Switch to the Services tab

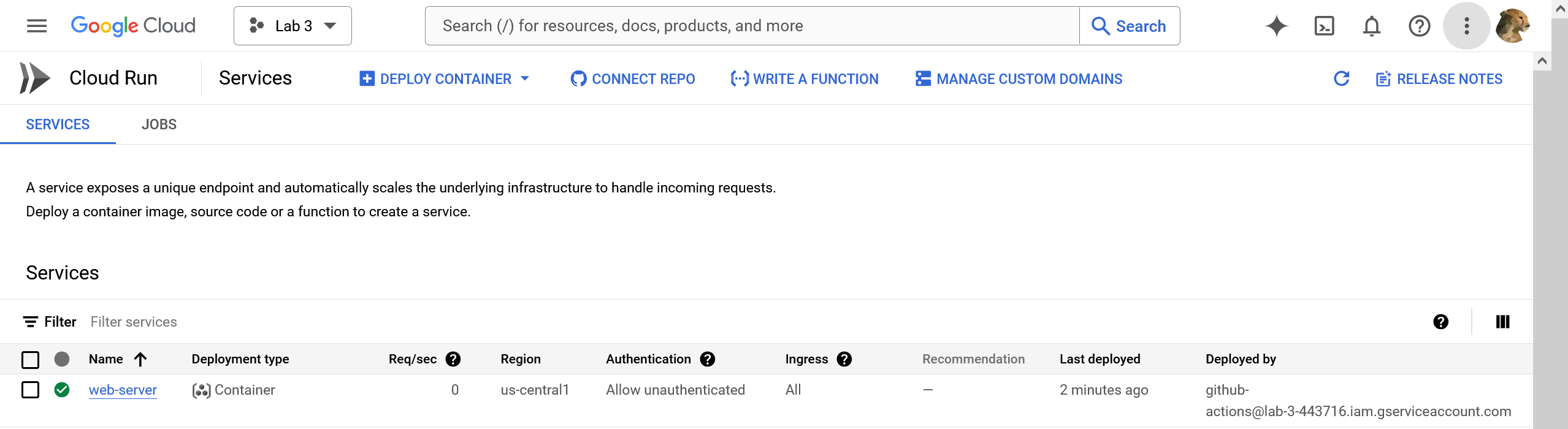click(x=58, y=124)
